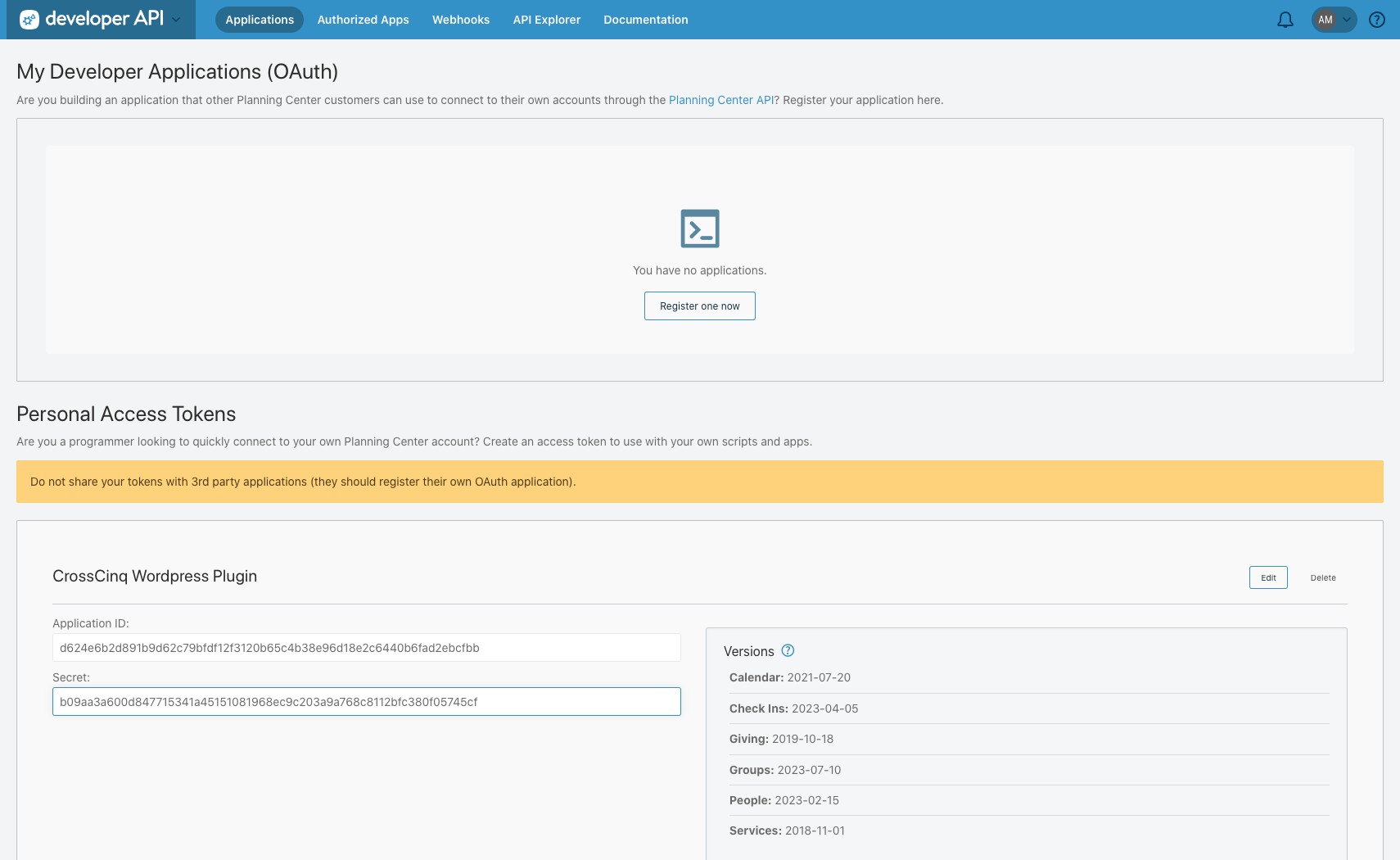Image resolution: width=1400 pixels, height=860 pixels.
Task: Follow the Planning Center API link
Action: 721,100
